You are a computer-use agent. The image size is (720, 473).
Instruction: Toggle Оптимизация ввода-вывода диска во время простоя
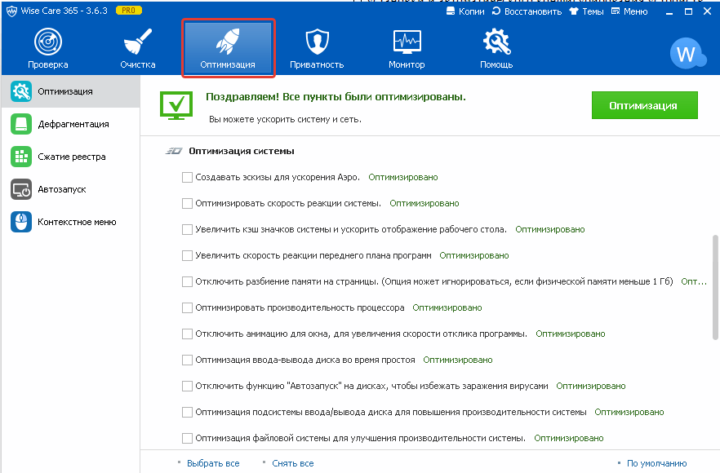tap(187, 360)
